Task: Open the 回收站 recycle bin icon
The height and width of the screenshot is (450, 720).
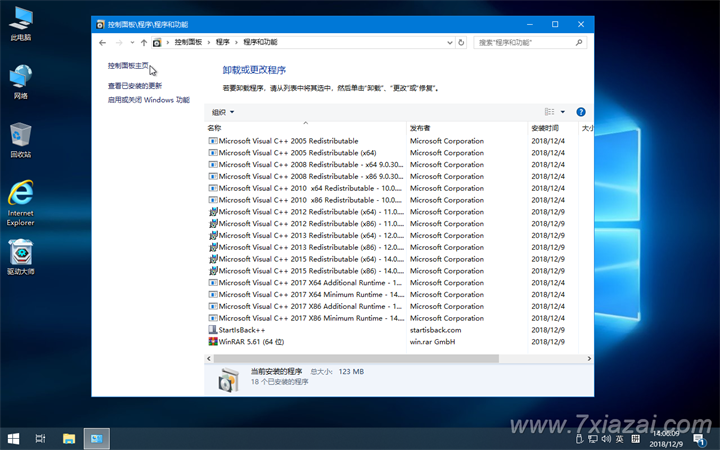Action: point(21,141)
